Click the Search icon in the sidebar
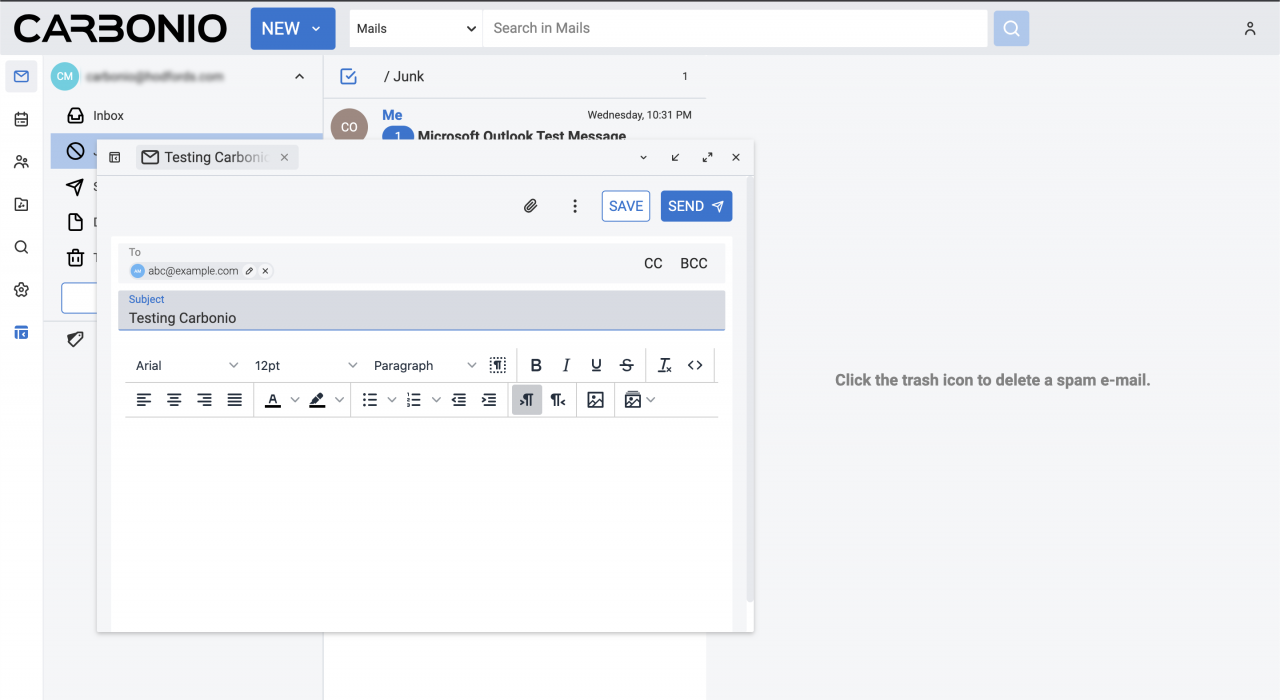1280x700 pixels. pos(21,247)
